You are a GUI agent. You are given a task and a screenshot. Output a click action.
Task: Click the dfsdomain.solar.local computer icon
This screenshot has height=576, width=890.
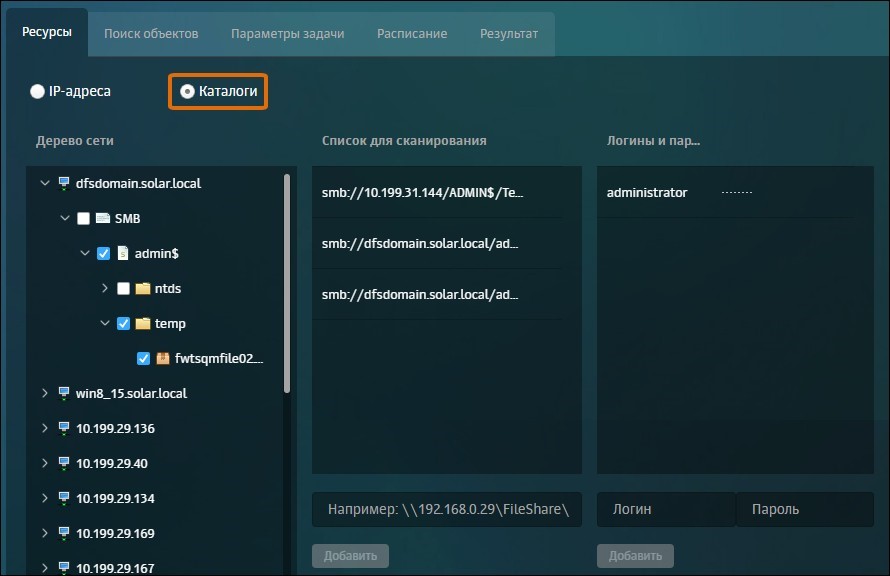64,183
